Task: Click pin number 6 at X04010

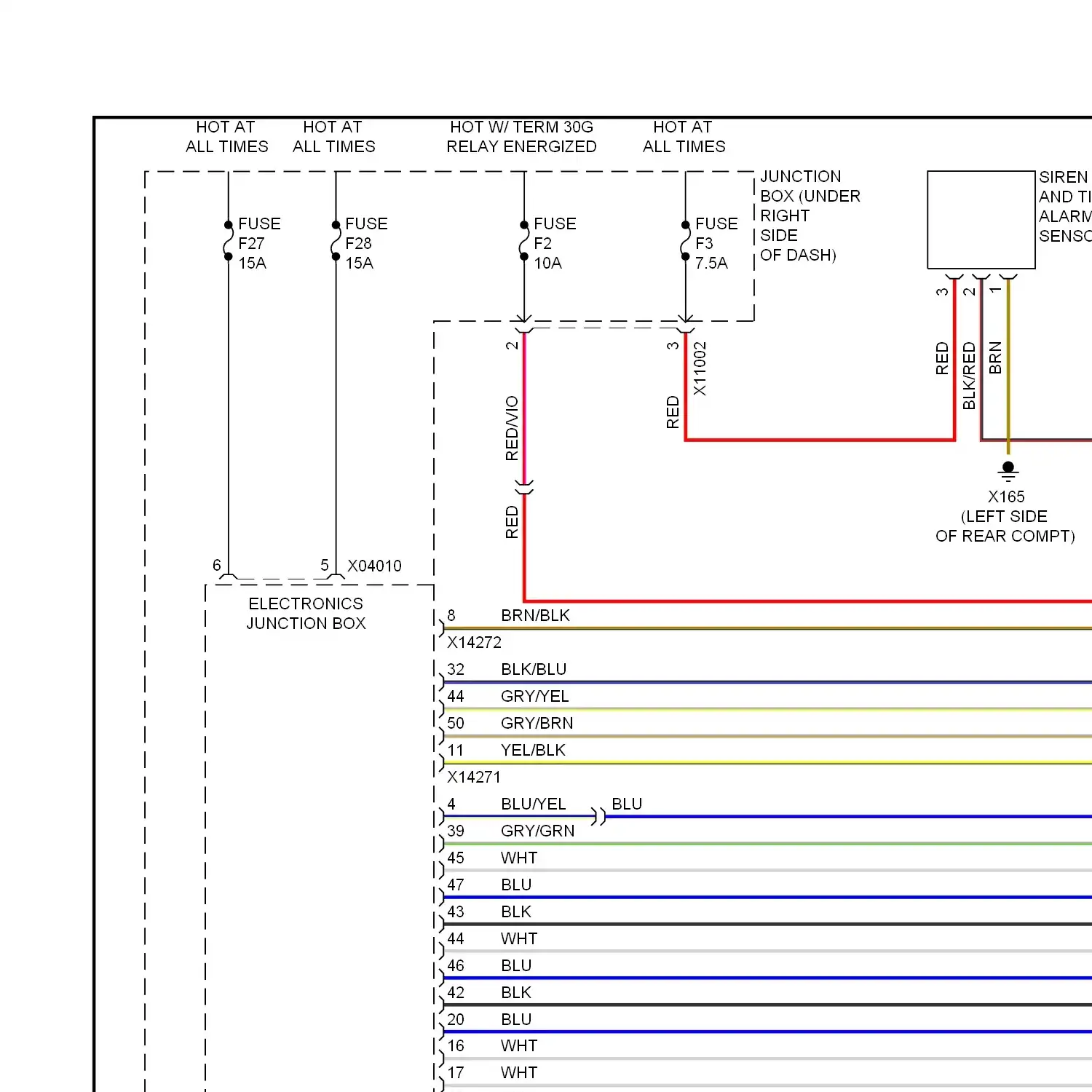Action: 217,566
